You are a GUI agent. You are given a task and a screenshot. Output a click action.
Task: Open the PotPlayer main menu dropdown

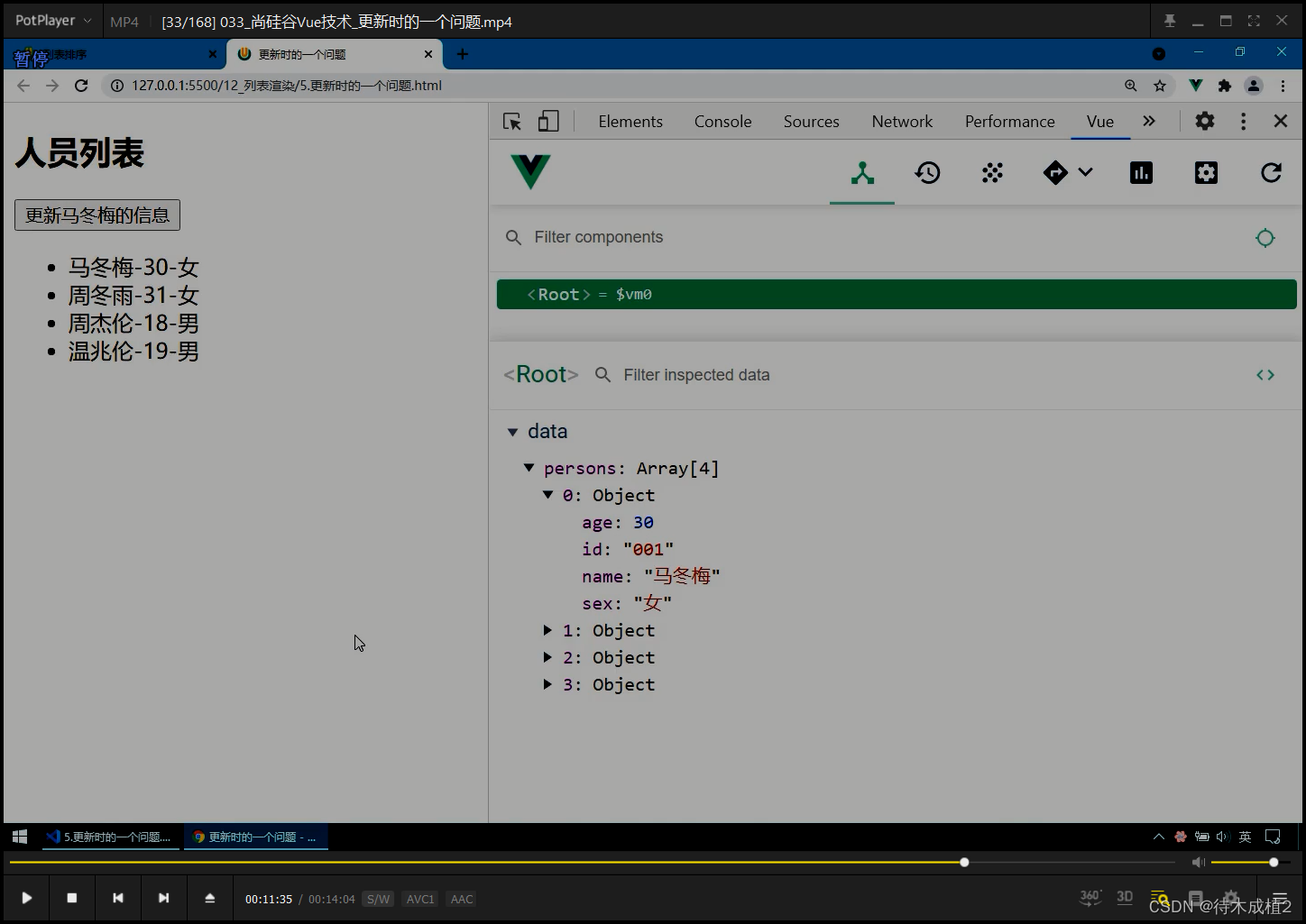tap(53, 21)
